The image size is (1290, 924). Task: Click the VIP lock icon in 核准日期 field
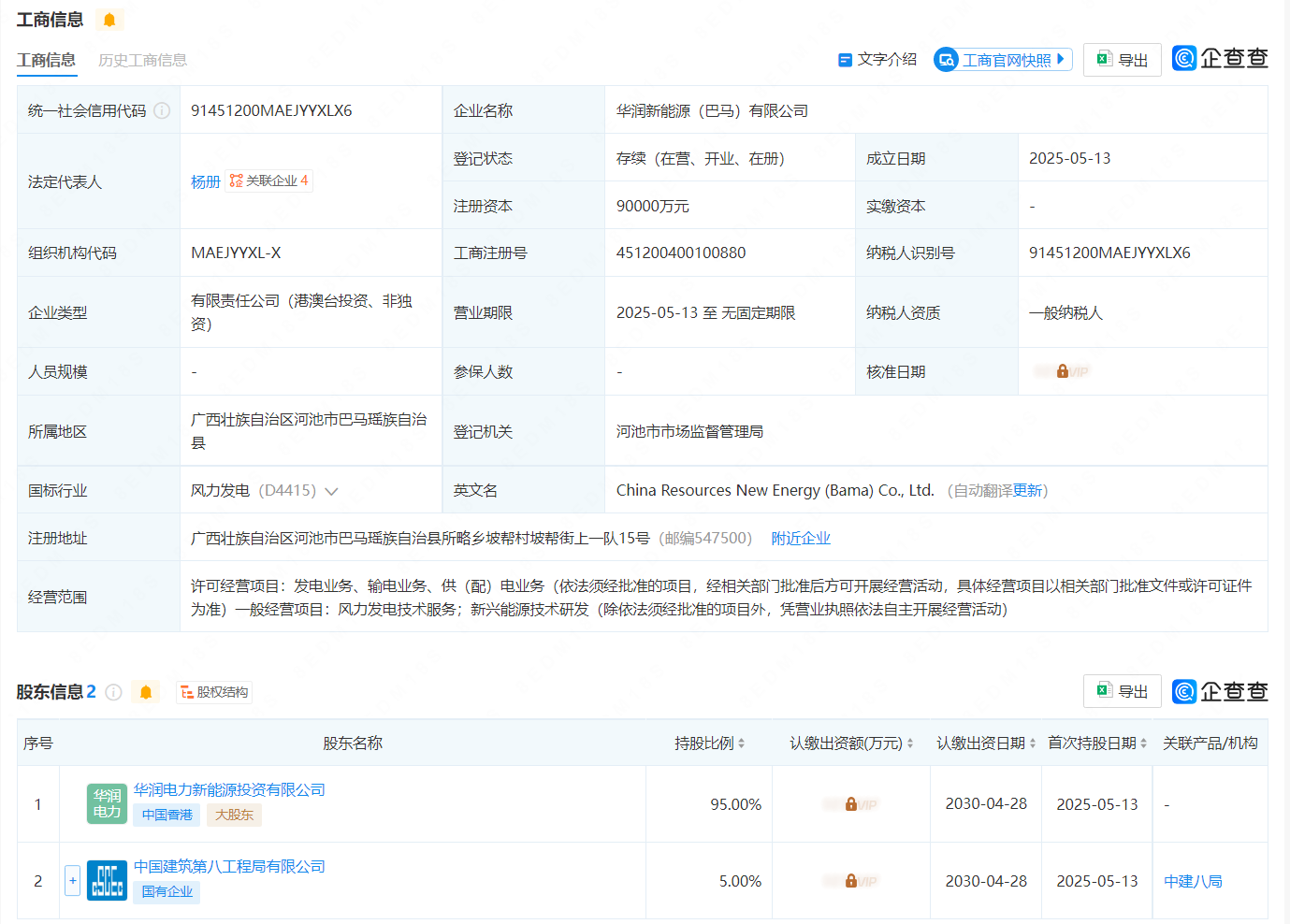(x=1061, y=370)
